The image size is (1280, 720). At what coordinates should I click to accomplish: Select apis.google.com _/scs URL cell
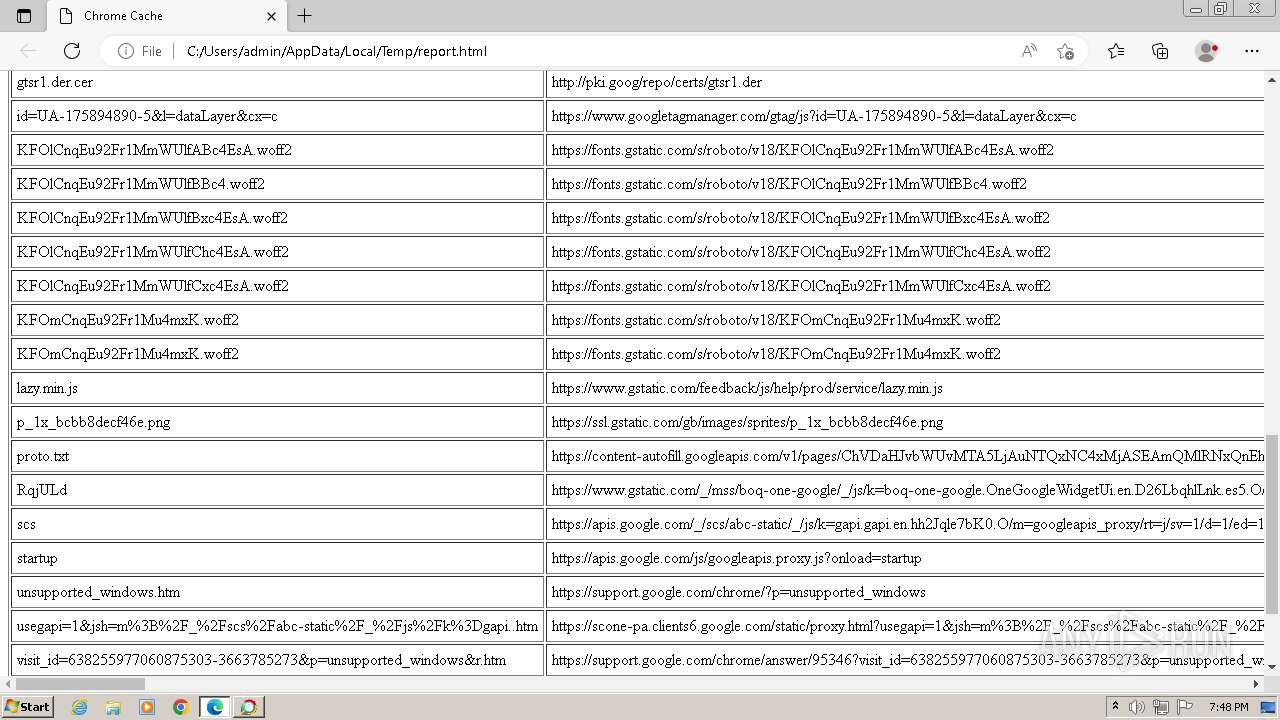905,524
